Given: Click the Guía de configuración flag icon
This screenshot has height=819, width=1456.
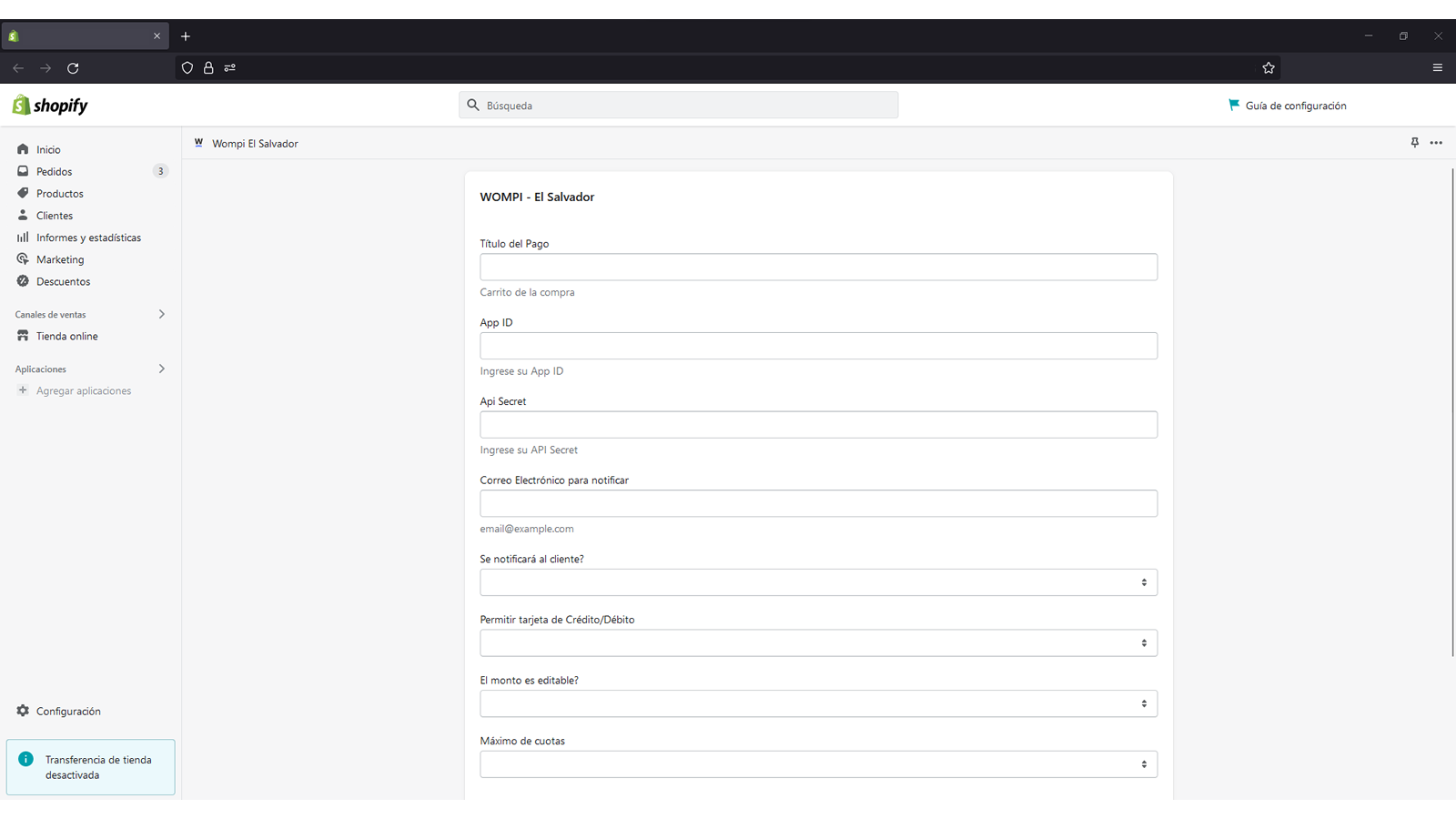Looking at the screenshot, I should pos(1234,105).
